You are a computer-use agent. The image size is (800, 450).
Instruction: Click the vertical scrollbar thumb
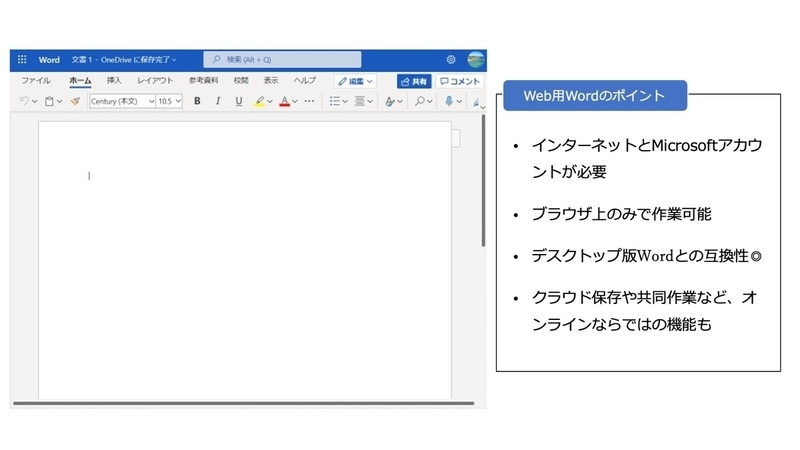483,181
